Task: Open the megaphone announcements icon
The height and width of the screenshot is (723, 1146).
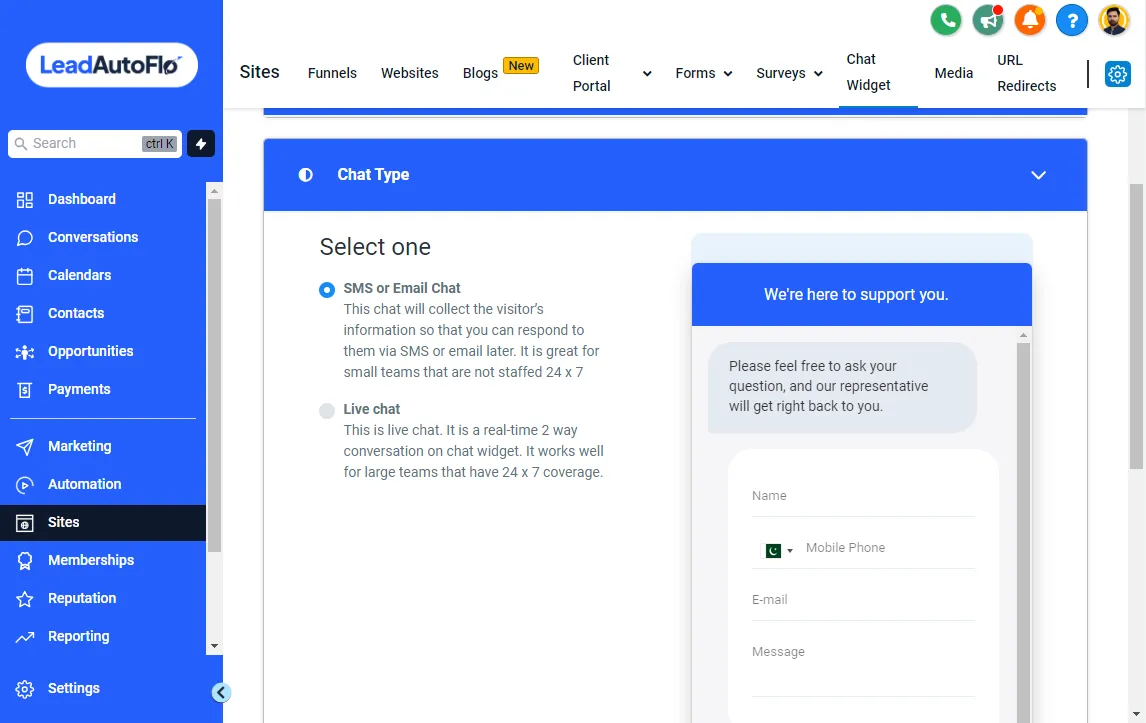Action: point(988,20)
